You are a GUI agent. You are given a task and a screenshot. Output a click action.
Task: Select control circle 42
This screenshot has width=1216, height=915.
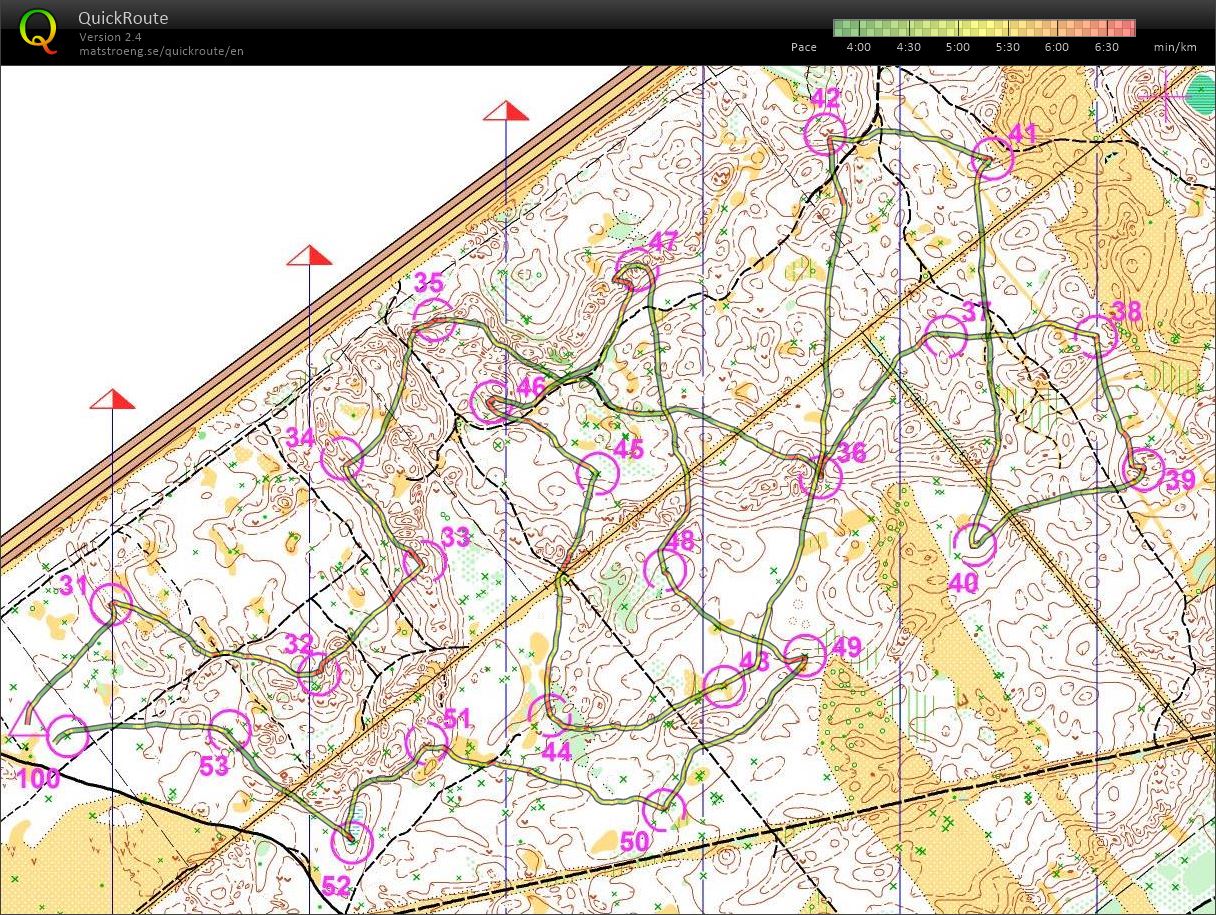(x=825, y=133)
